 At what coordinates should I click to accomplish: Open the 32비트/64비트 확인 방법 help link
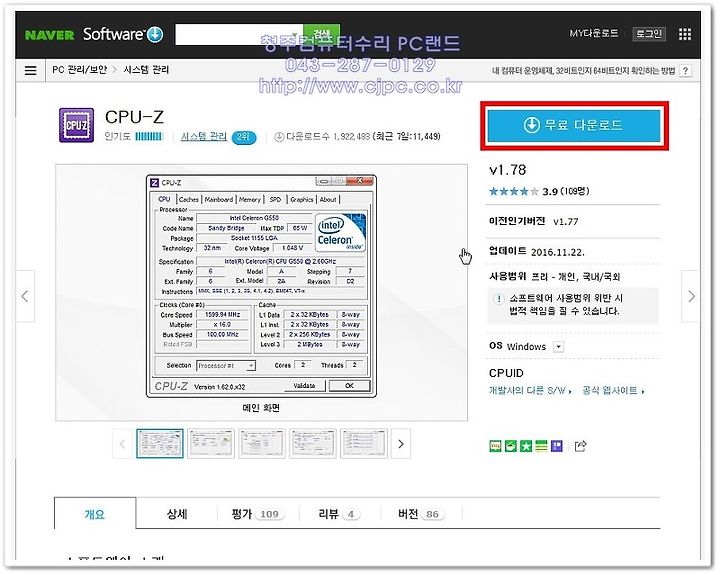pos(584,71)
